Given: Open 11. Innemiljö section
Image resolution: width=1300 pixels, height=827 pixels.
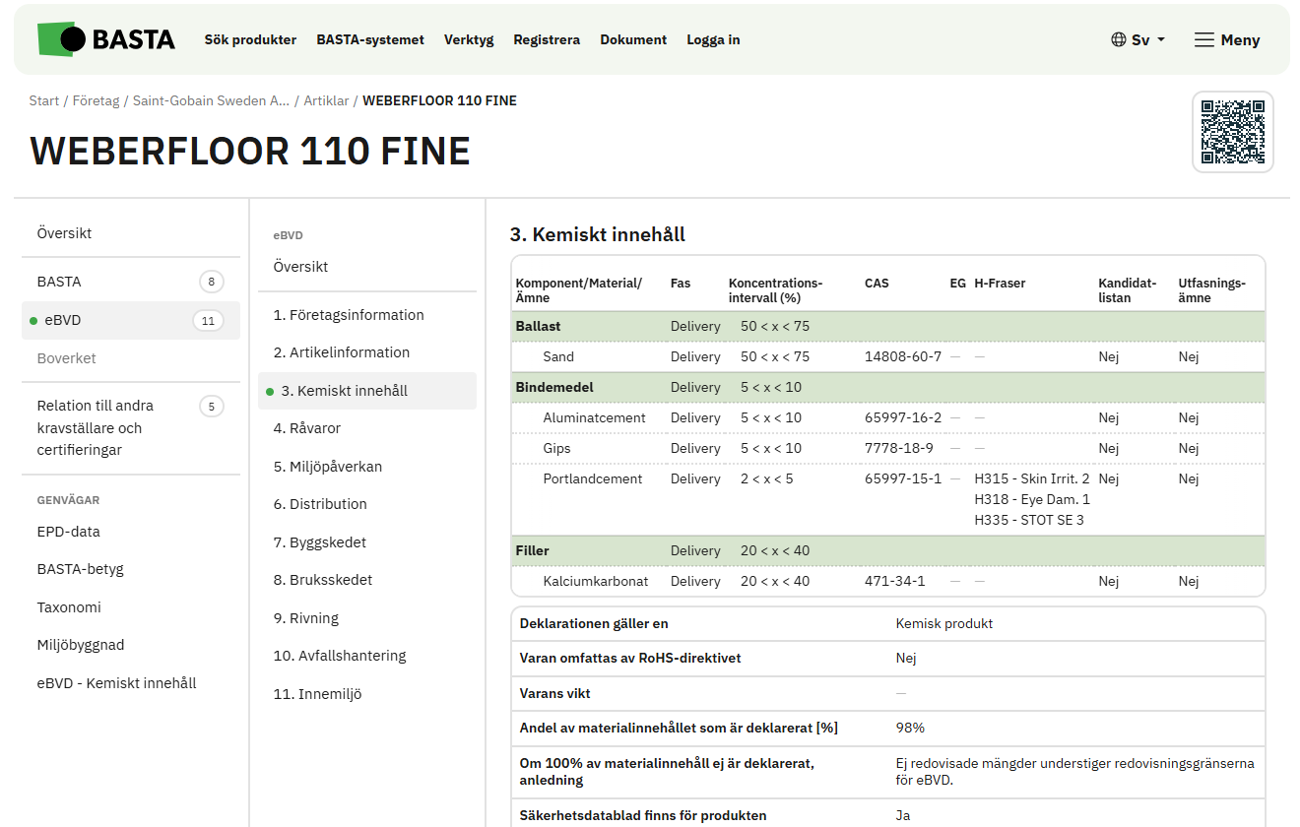Looking at the screenshot, I should 317,693.
